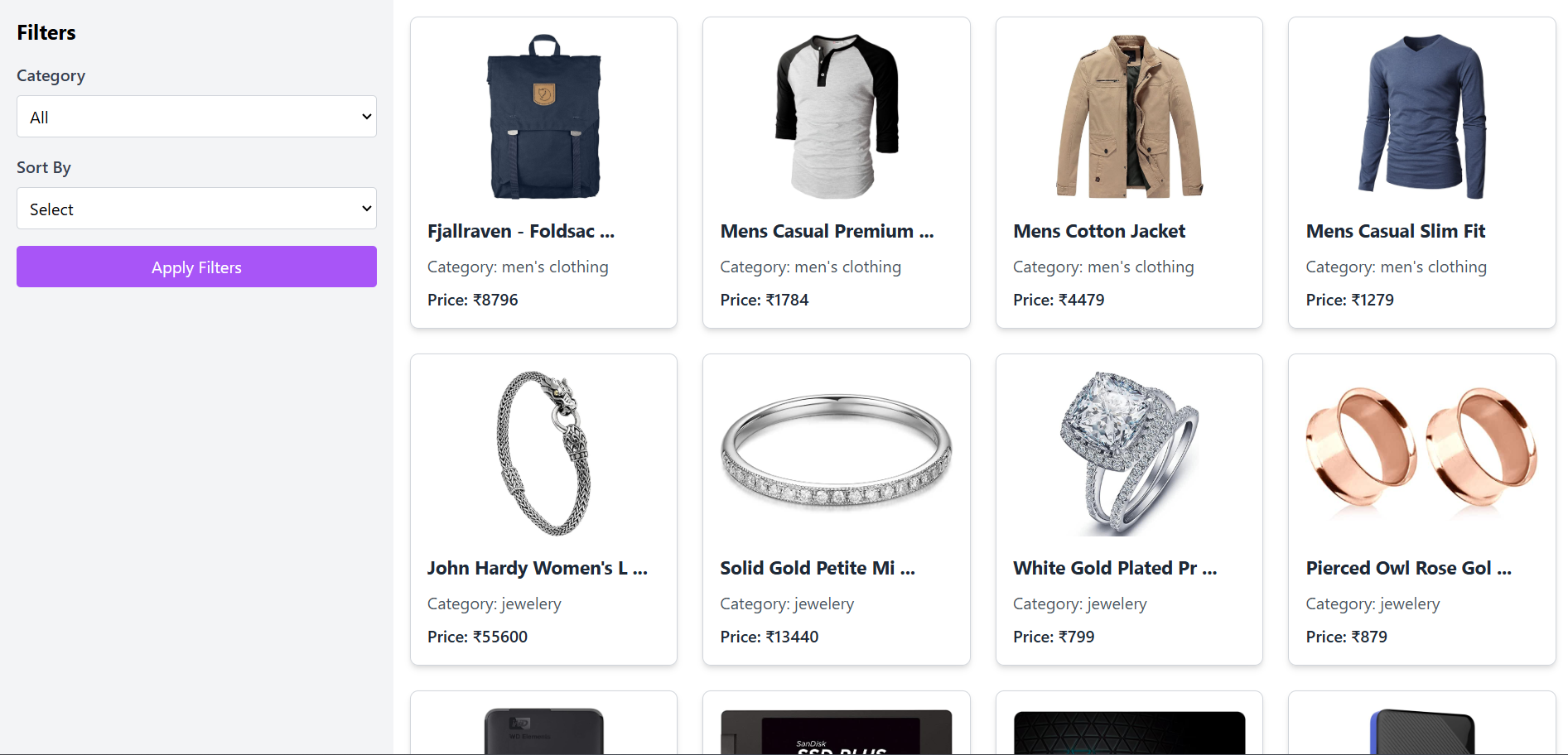1568x755 pixels.
Task: Click the White Gold Plated product title
Action: pos(1115,568)
